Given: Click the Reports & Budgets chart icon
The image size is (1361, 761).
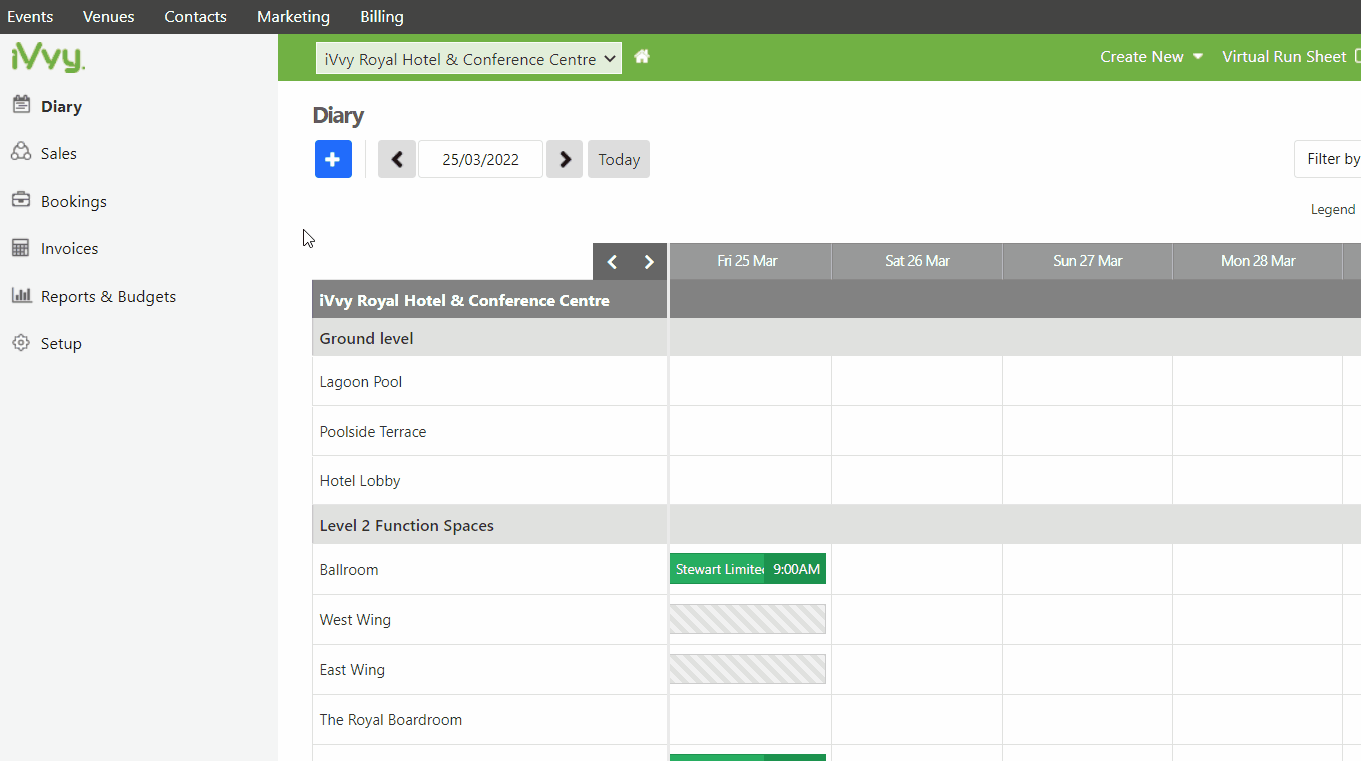Looking at the screenshot, I should click(21, 295).
